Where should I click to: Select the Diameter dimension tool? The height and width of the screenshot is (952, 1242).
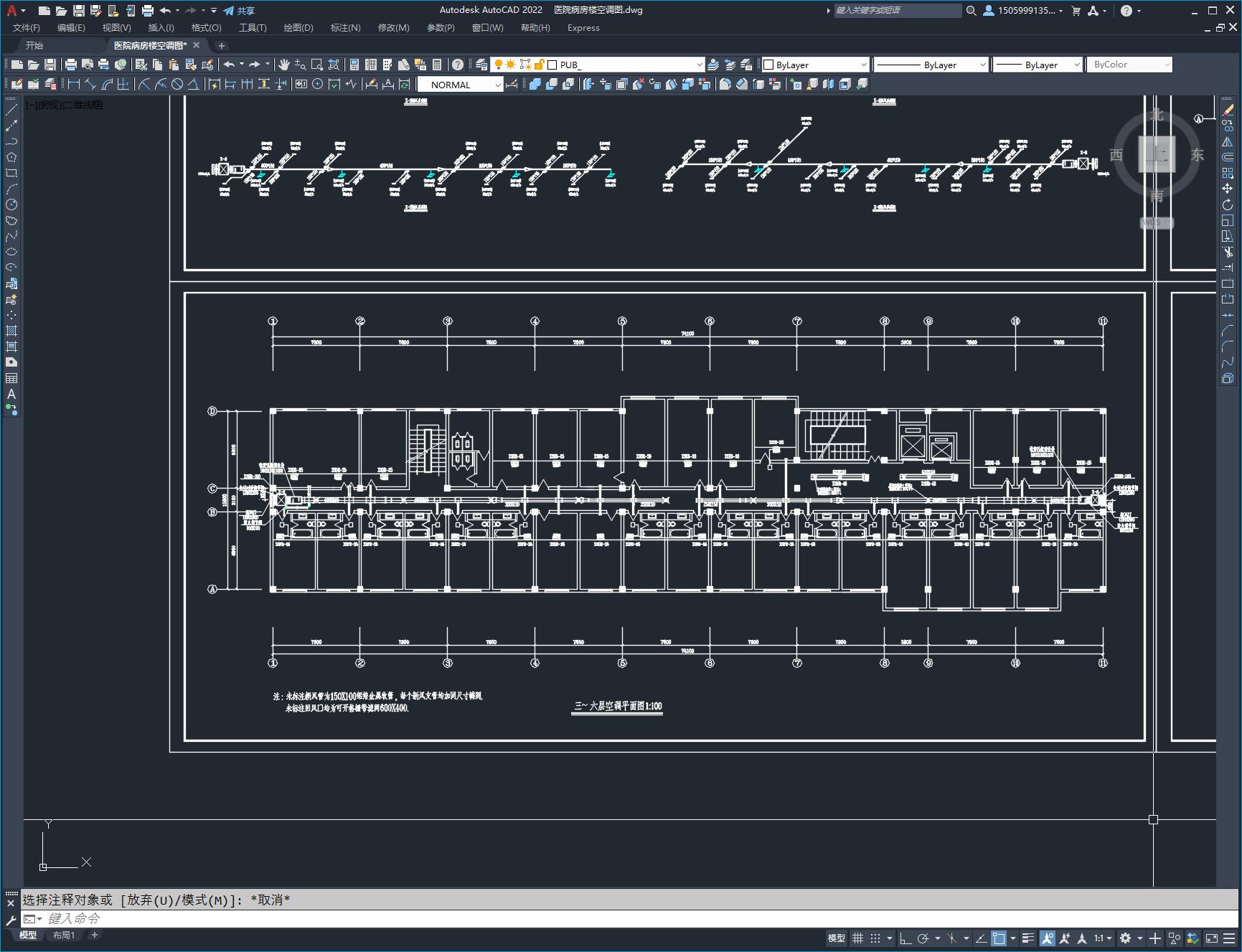click(177, 85)
